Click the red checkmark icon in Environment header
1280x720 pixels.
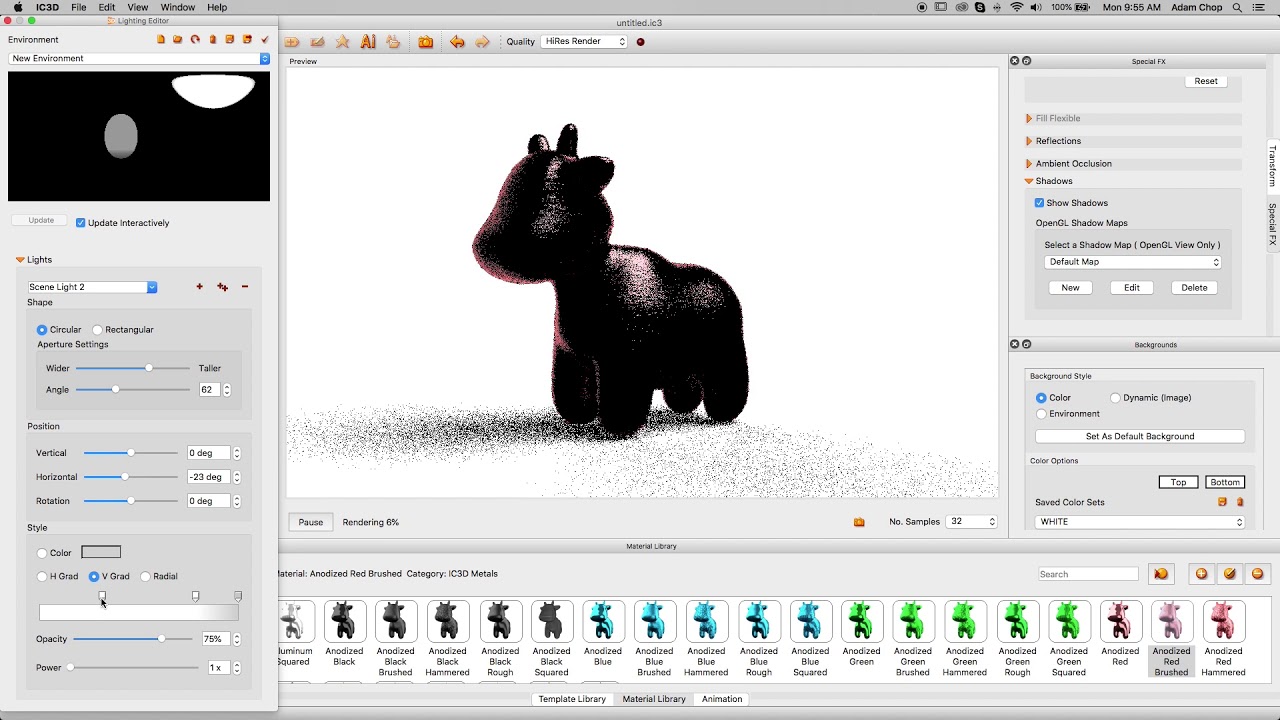pyautogui.click(x=265, y=40)
